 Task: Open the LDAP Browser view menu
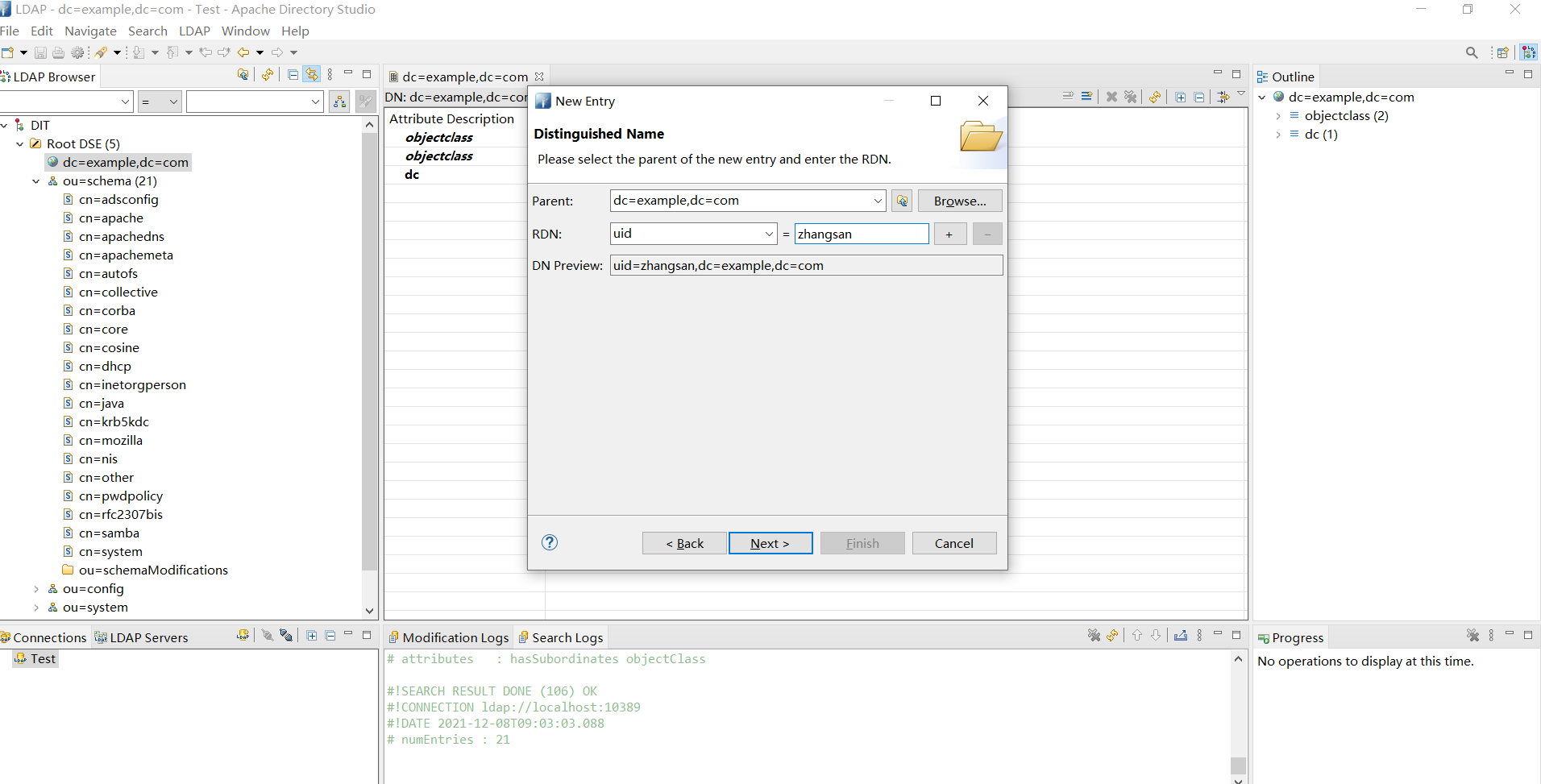coord(330,74)
